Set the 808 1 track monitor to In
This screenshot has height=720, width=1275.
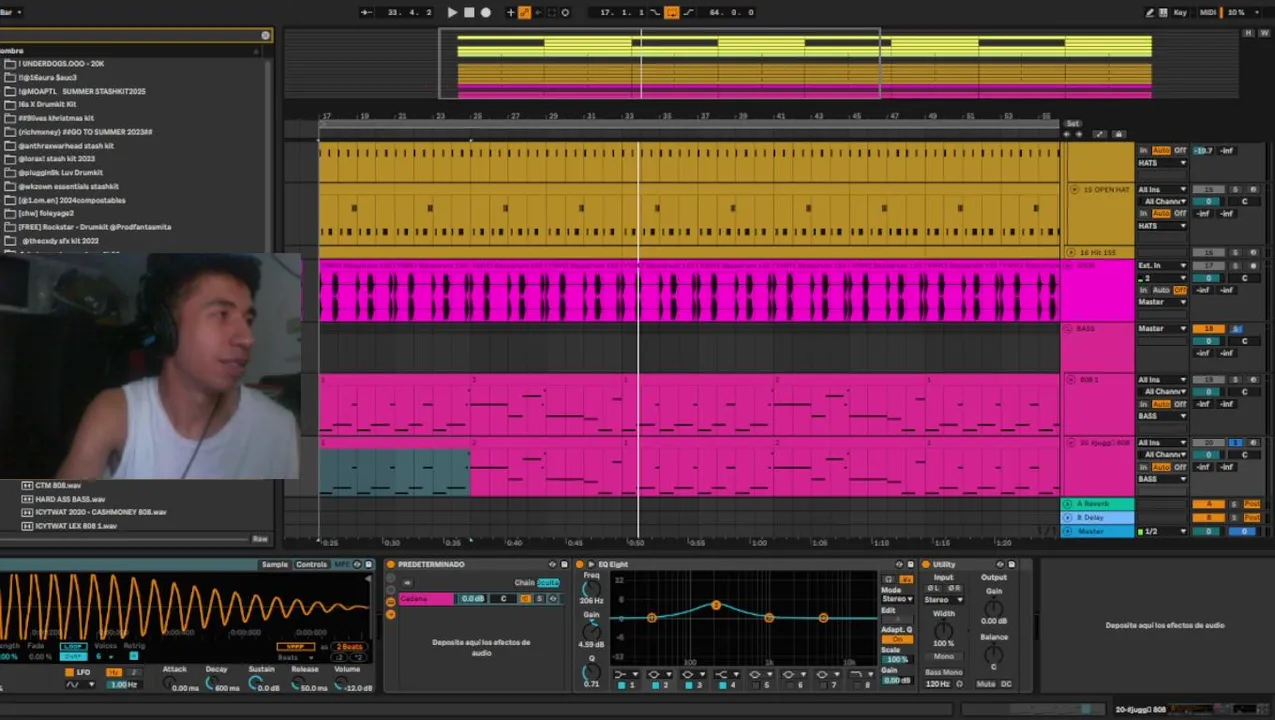(1143, 404)
